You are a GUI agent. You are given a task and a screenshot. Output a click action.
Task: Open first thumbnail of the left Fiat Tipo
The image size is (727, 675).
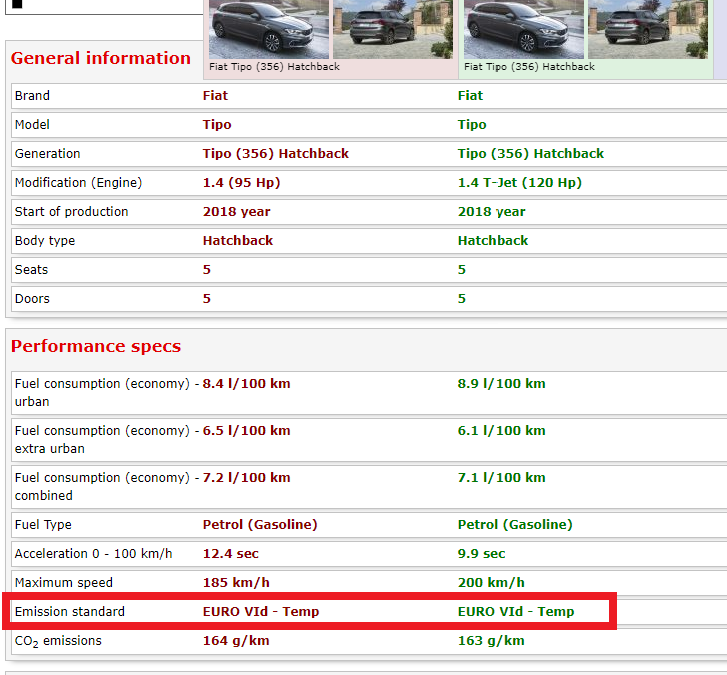coord(268,29)
